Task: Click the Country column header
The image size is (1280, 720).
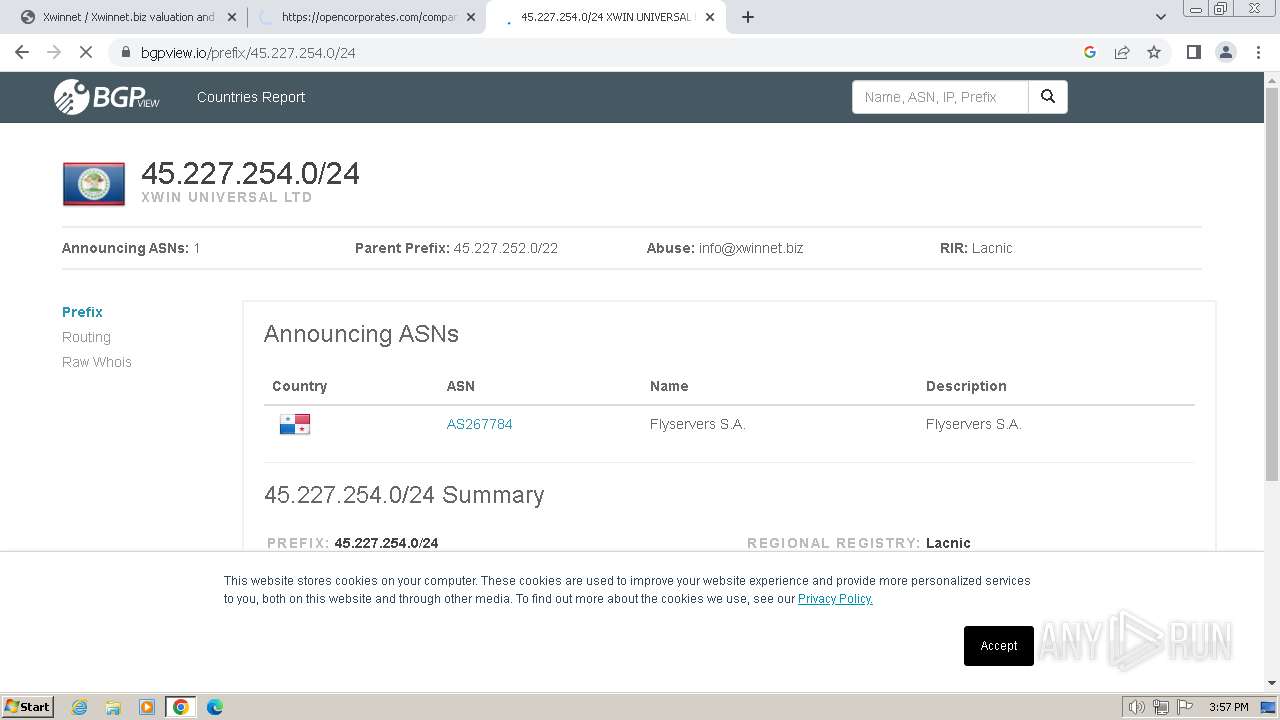Action: click(299, 386)
